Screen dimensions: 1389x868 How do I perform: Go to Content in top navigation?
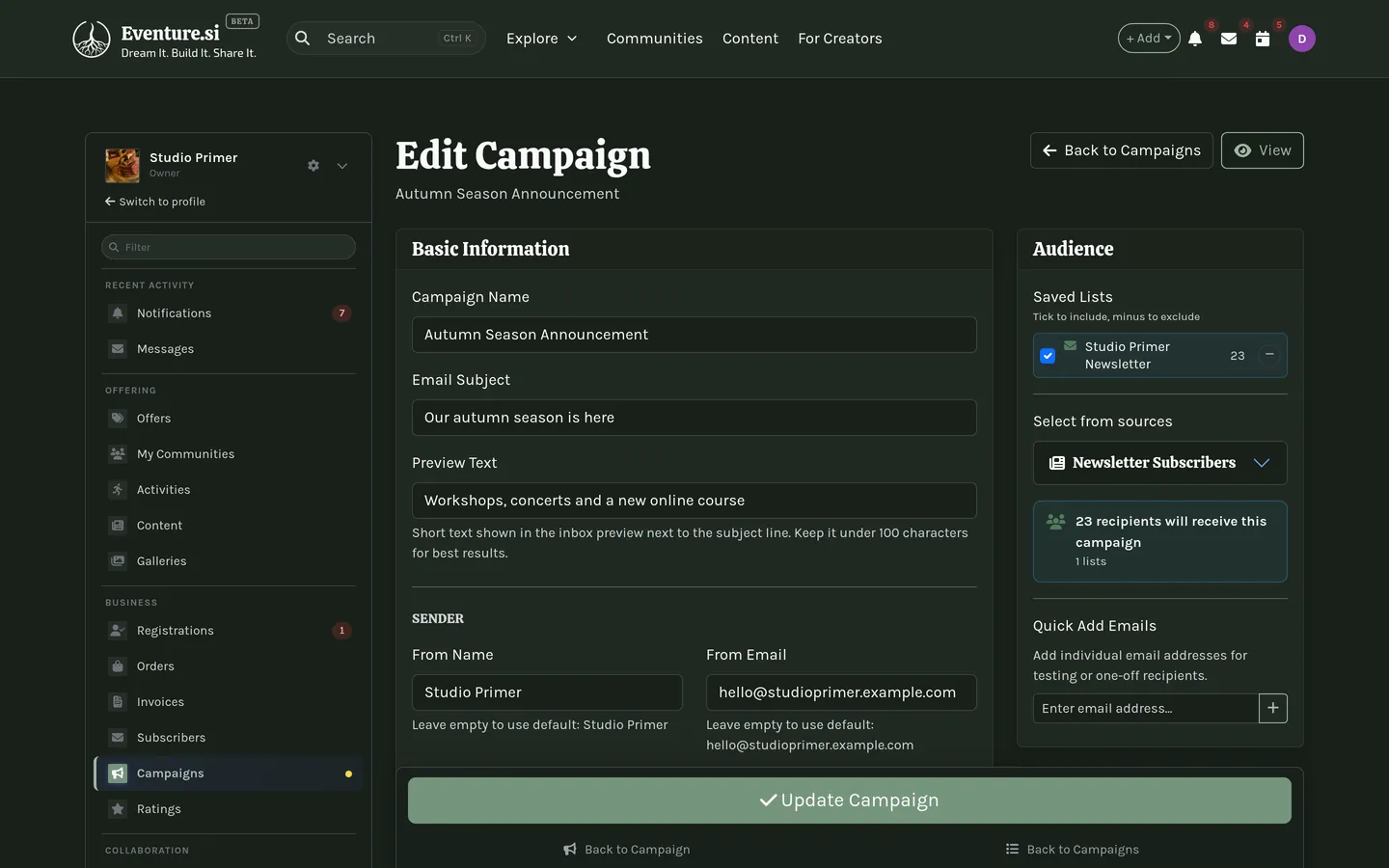[750, 39]
